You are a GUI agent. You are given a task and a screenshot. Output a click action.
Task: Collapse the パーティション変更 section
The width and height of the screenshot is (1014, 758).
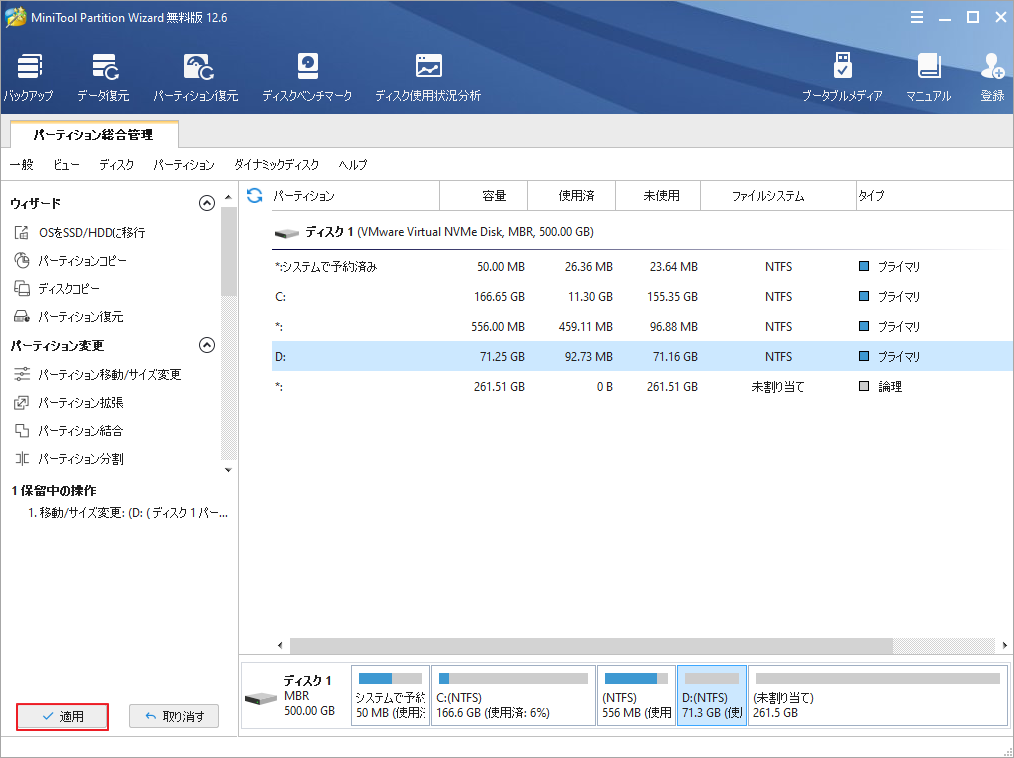(206, 345)
